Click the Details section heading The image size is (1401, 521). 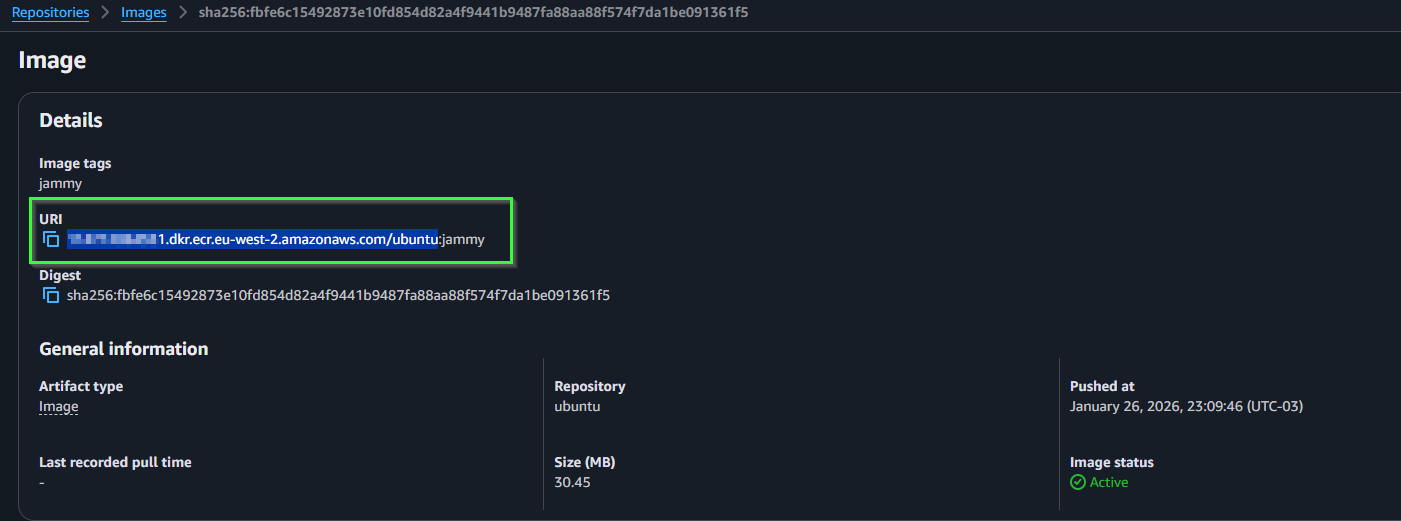(71, 121)
